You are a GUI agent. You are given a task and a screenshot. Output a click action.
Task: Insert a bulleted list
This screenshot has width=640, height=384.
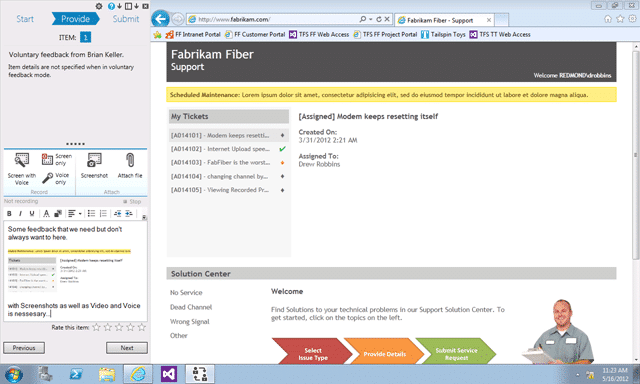point(91,213)
